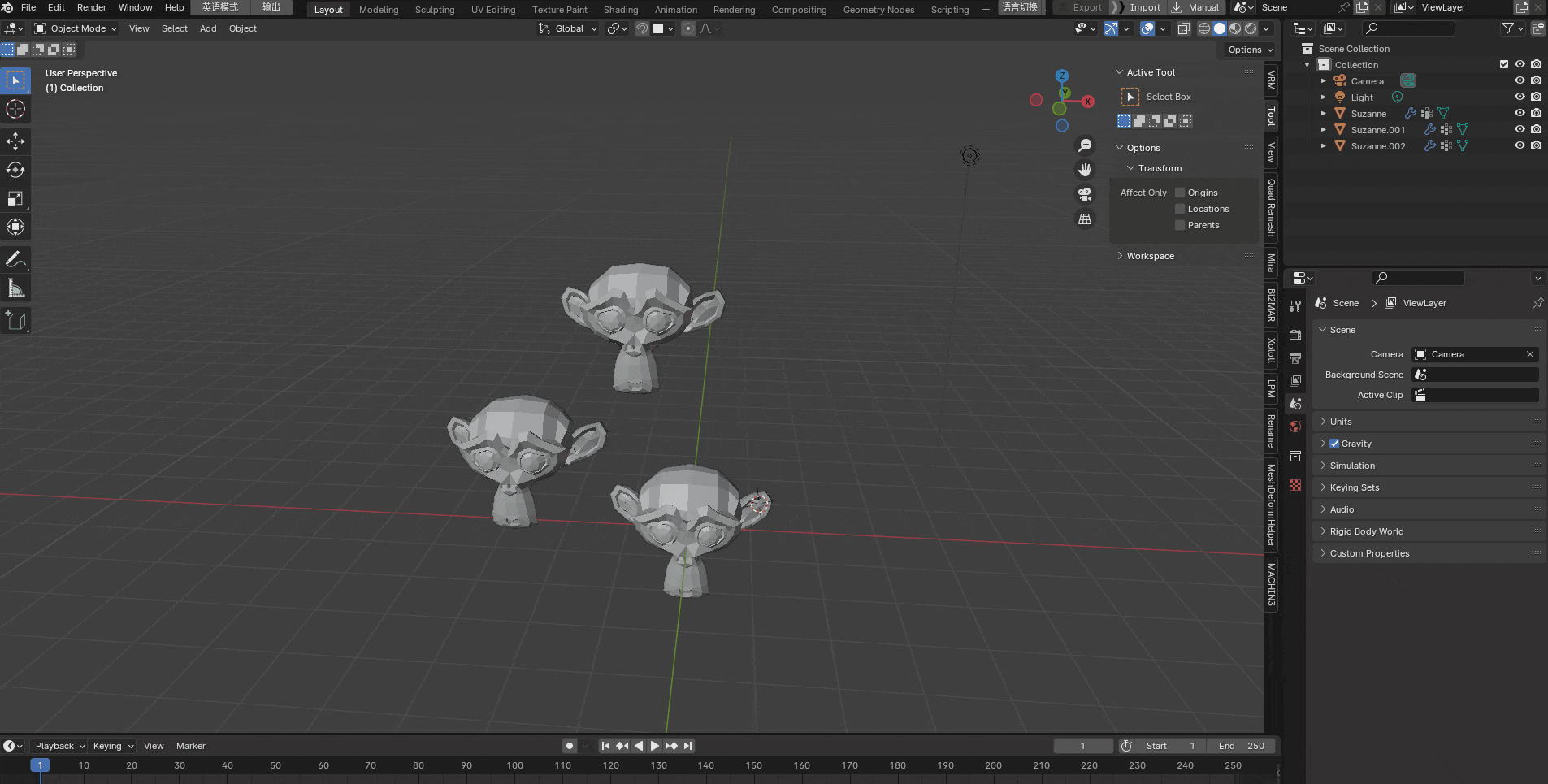Screen dimensions: 1548x784
Task: Open the outliner filter funnel
Action: click(1509, 28)
